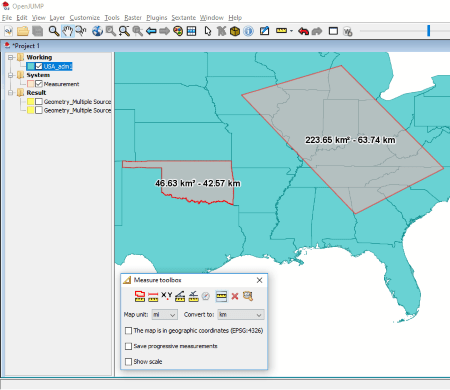Viewport: 450px width, 390px height.
Task: Adjust the toolbar zoom slider handle
Action: (x=429, y=31)
